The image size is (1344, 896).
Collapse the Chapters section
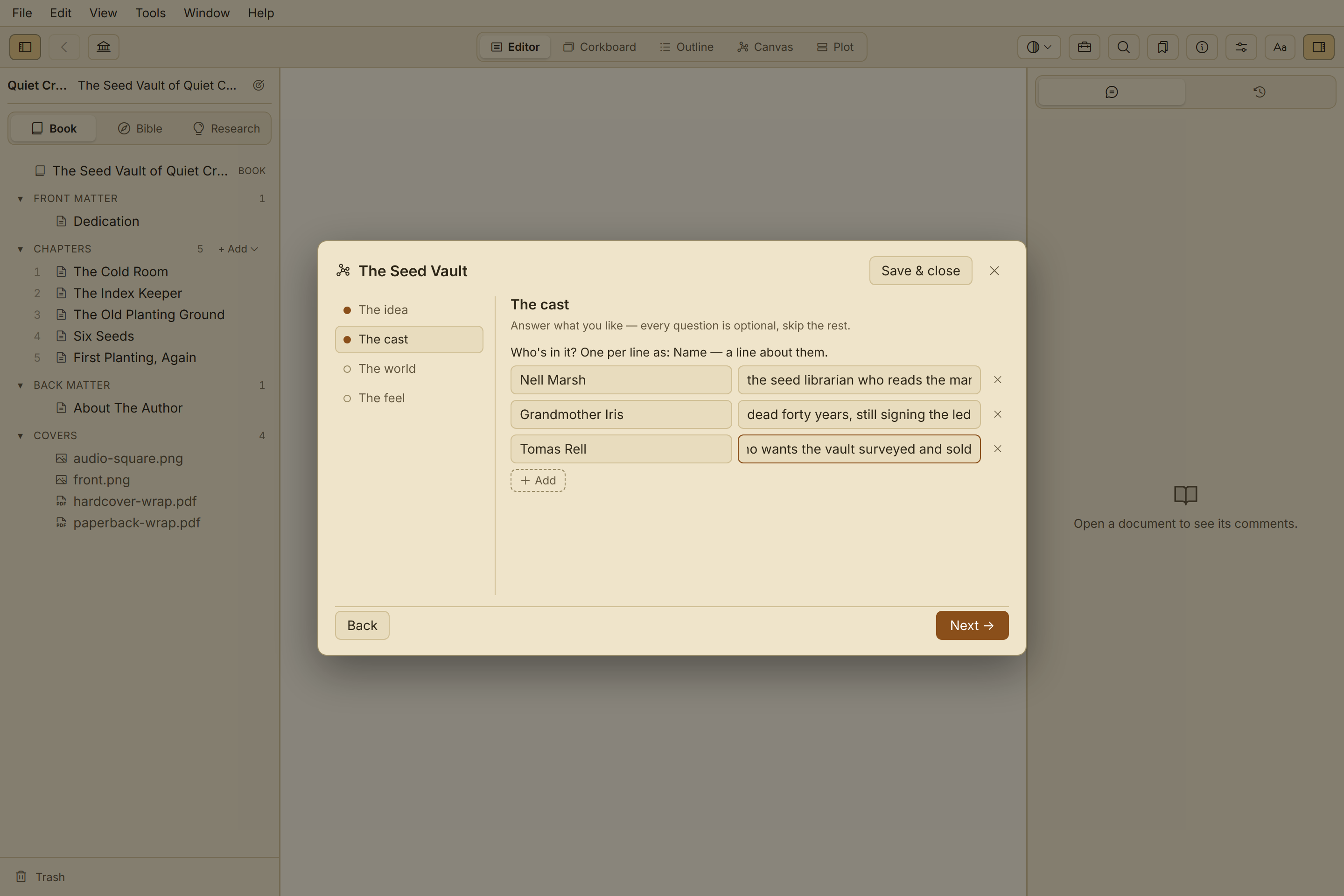pos(20,249)
